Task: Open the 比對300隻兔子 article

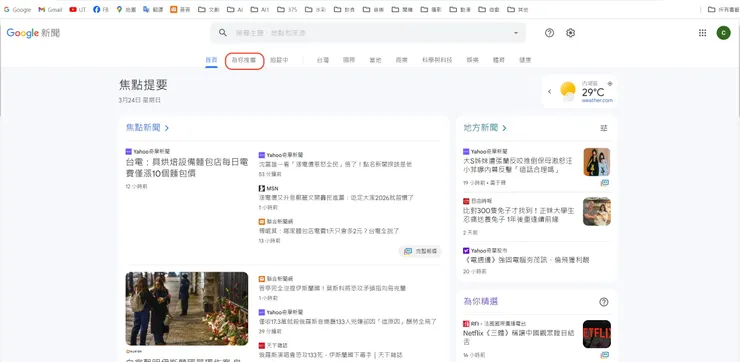Action: click(x=519, y=216)
